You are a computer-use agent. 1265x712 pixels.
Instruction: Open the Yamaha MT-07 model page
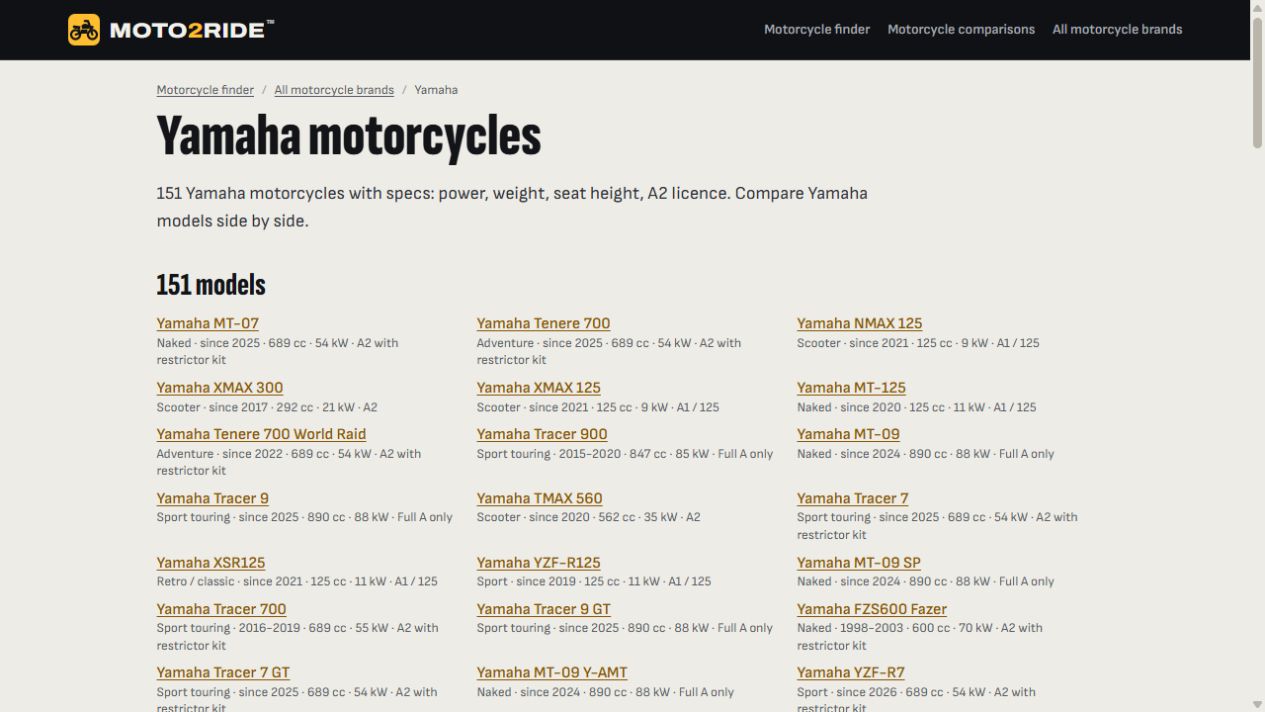pos(207,324)
